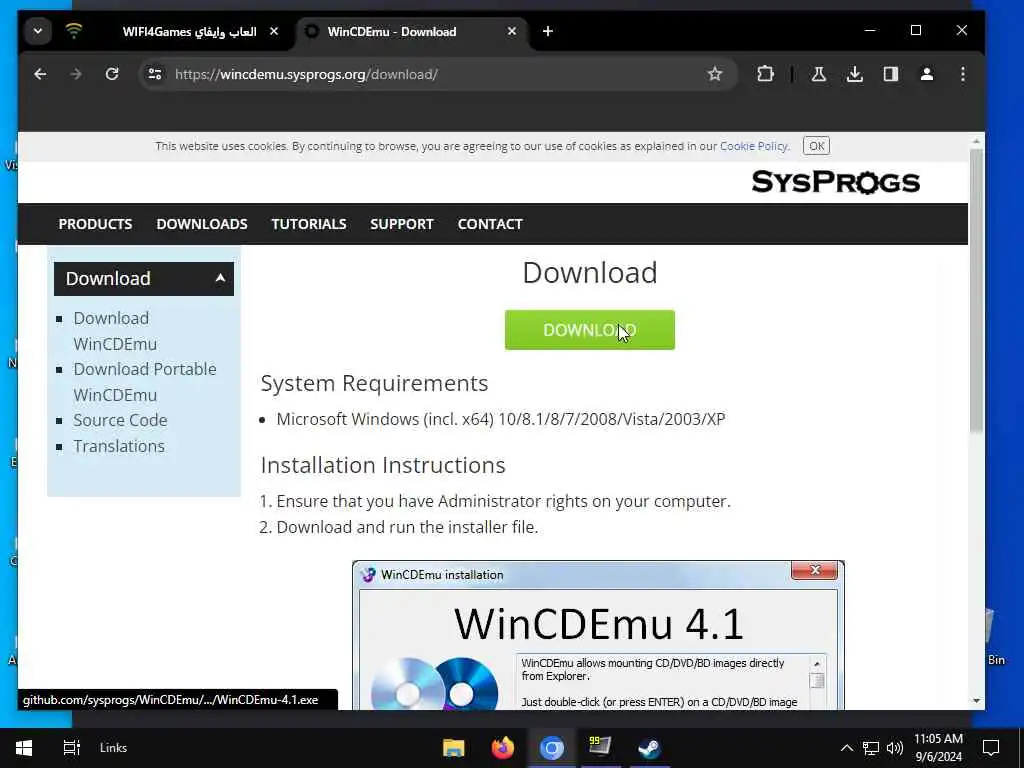Viewport: 1024px width, 768px height.
Task: Open Chrome three-dot menu
Action: click(x=963, y=74)
